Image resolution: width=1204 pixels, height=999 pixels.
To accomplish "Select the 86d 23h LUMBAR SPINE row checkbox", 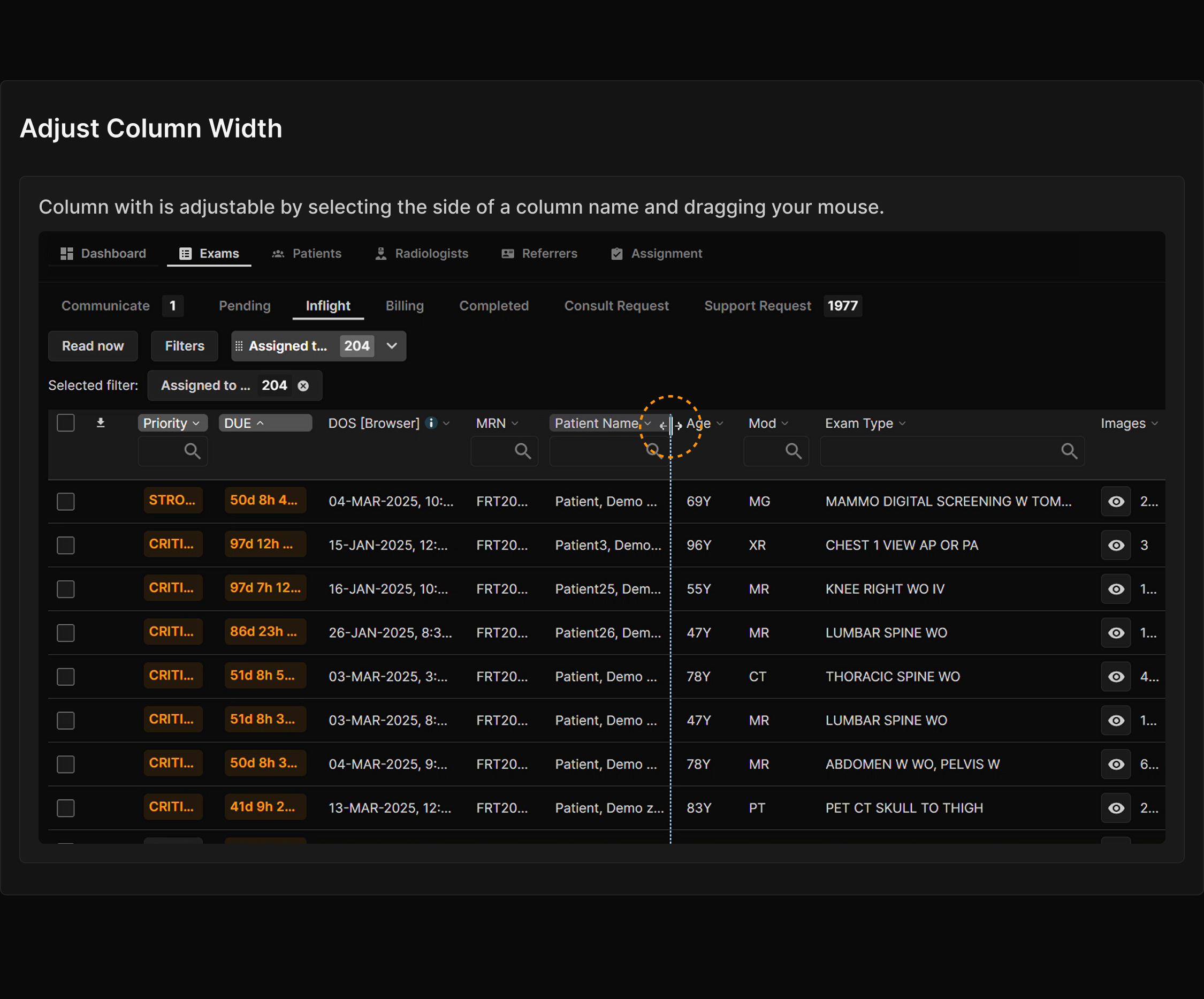I will (66, 633).
